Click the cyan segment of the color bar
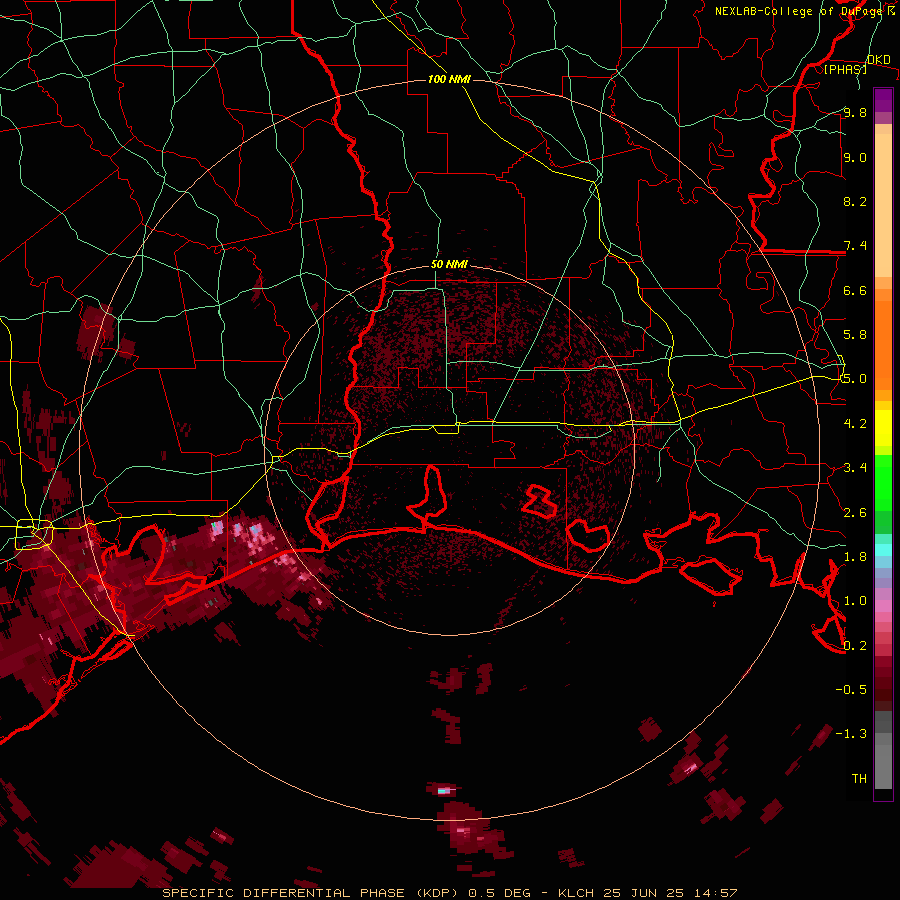 coord(883,550)
